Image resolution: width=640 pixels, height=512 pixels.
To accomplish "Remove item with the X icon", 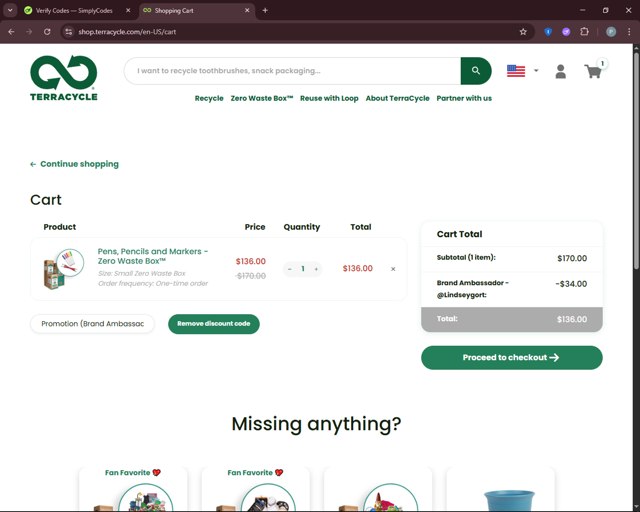I will click(x=393, y=269).
